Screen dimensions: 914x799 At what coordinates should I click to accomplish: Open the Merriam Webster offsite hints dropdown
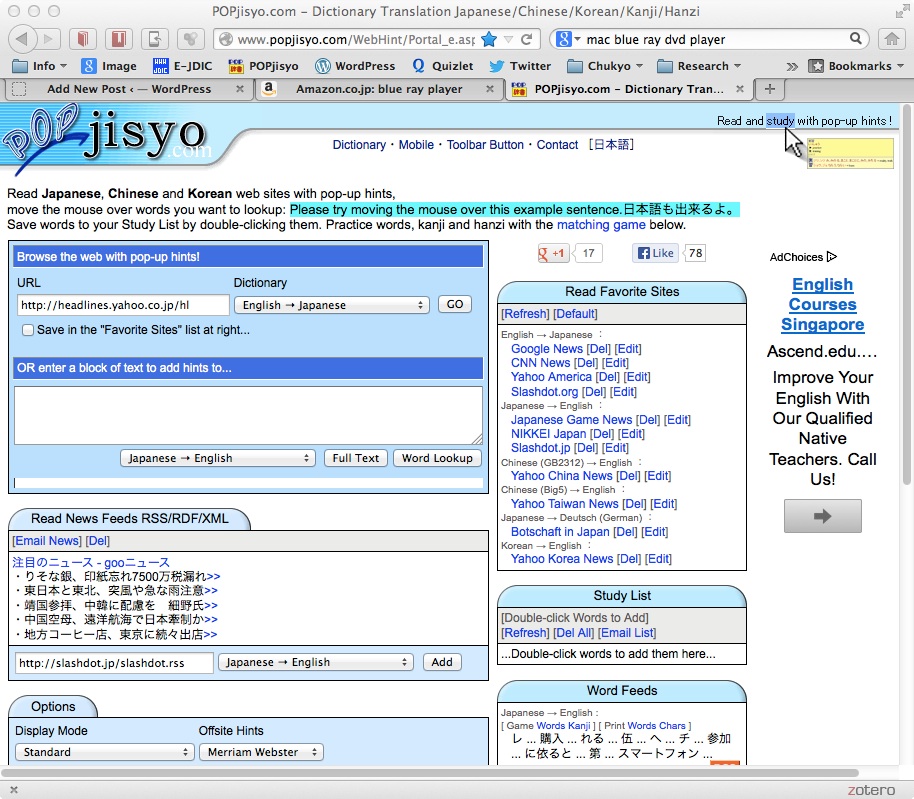pos(261,752)
